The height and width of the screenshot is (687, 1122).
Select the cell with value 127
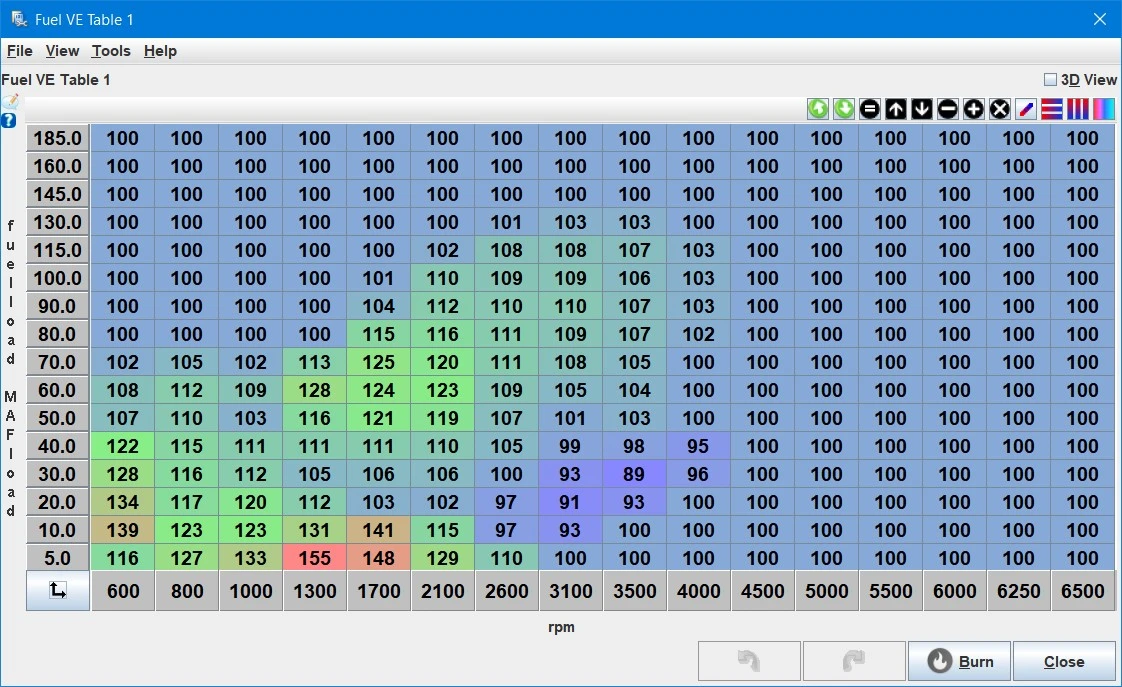tap(186, 557)
